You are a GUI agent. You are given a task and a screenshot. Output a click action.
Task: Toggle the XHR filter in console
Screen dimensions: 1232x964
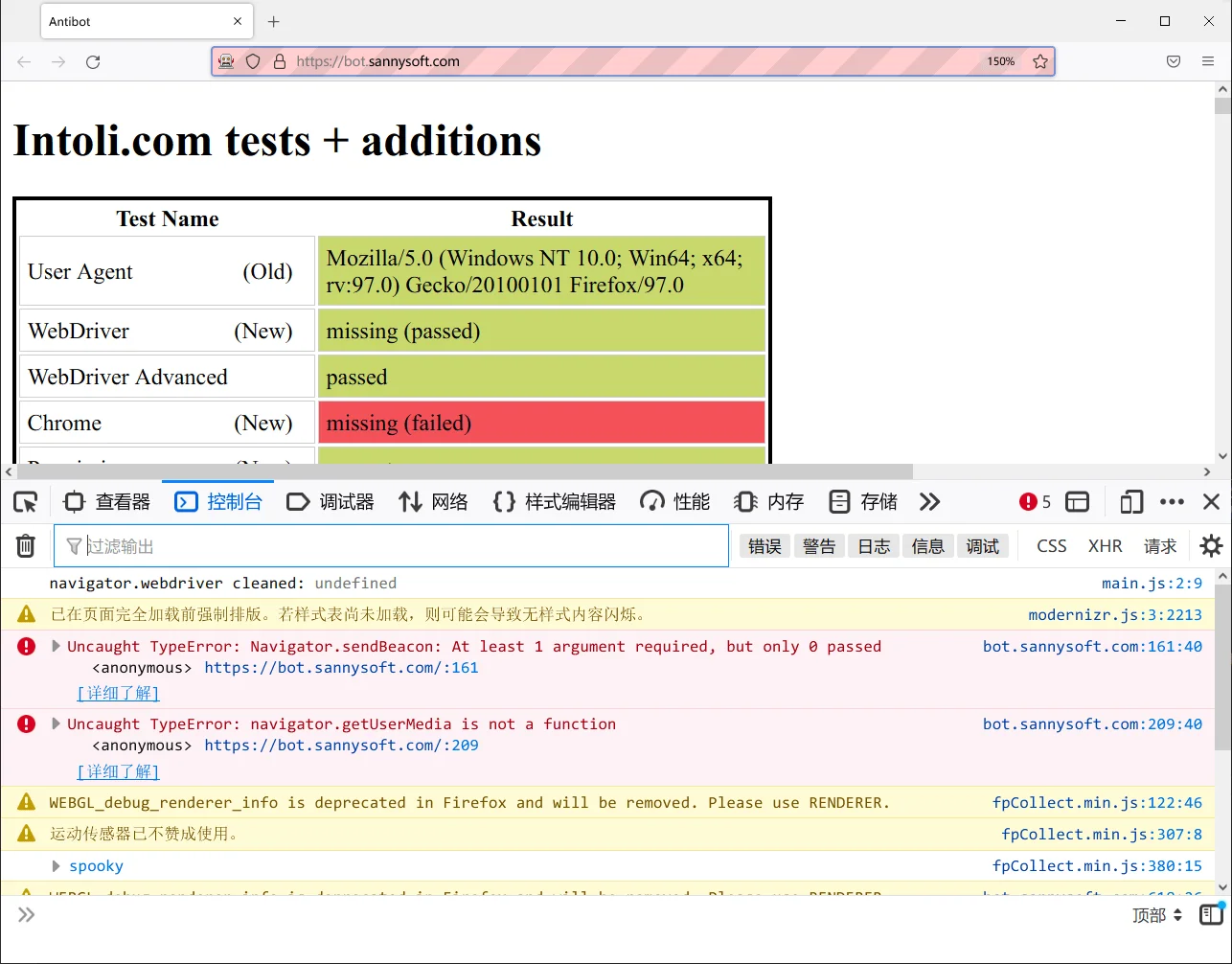(x=1105, y=545)
